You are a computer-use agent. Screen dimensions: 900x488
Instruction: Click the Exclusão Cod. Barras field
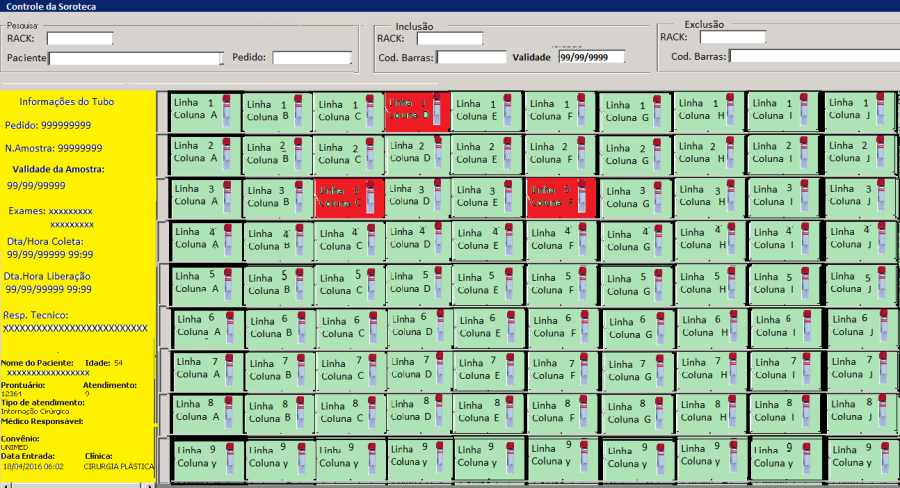pyautogui.click(x=814, y=56)
